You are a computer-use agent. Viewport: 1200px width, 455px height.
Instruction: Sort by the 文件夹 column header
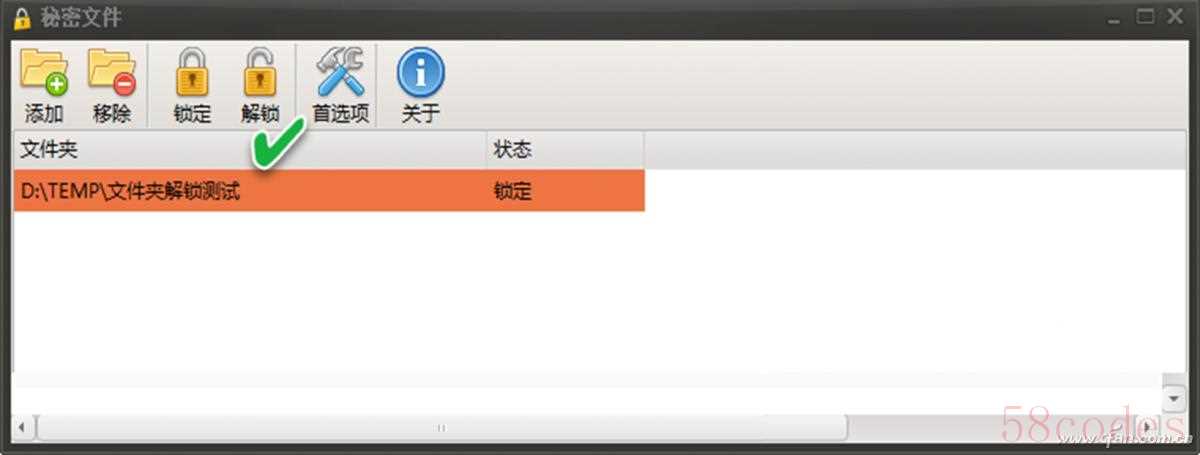(x=250, y=150)
